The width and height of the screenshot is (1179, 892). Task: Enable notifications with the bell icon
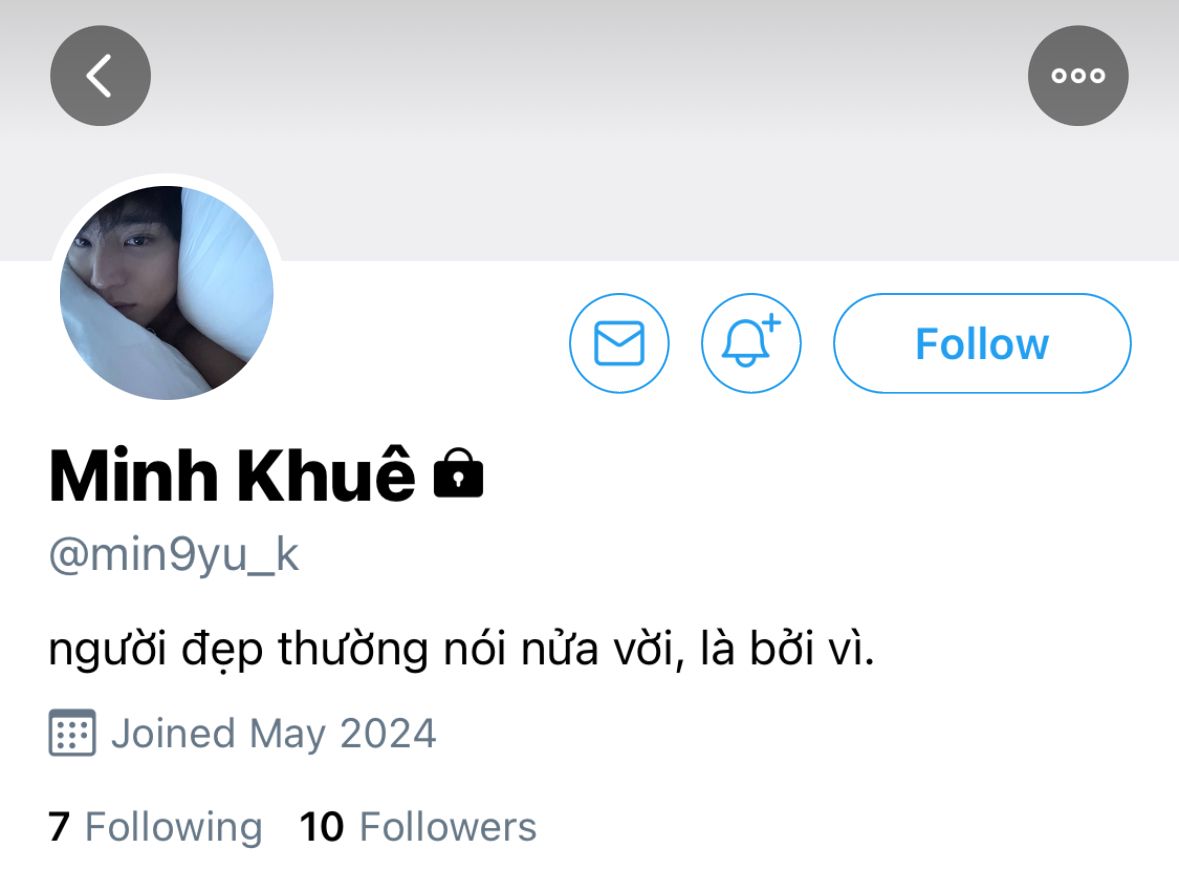[x=751, y=343]
